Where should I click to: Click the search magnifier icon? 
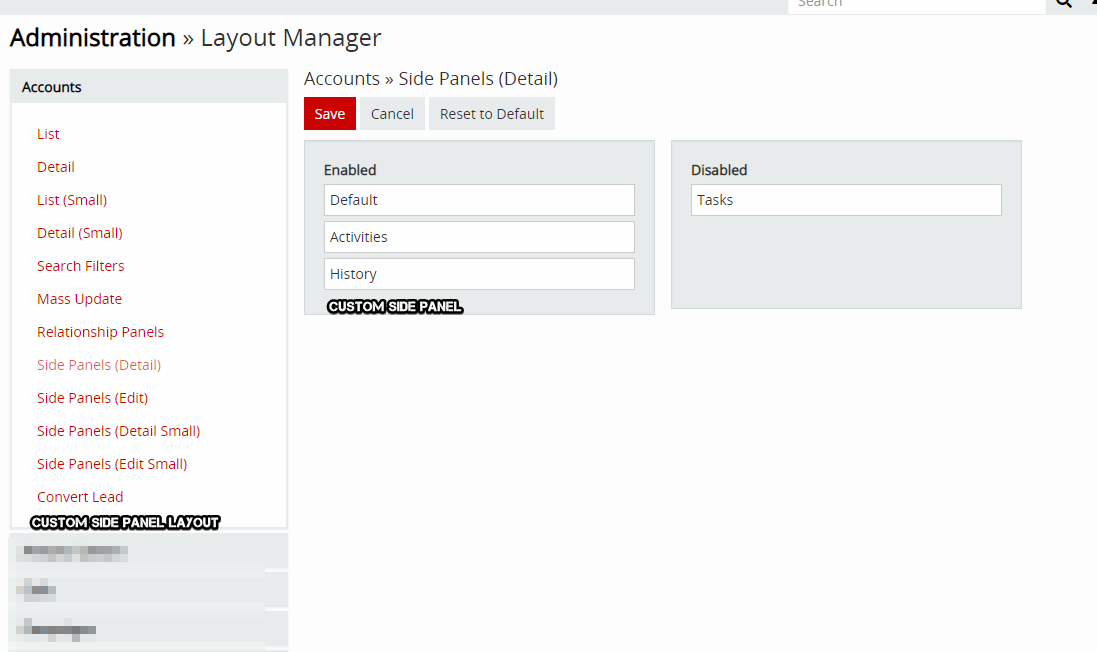tap(1063, 4)
